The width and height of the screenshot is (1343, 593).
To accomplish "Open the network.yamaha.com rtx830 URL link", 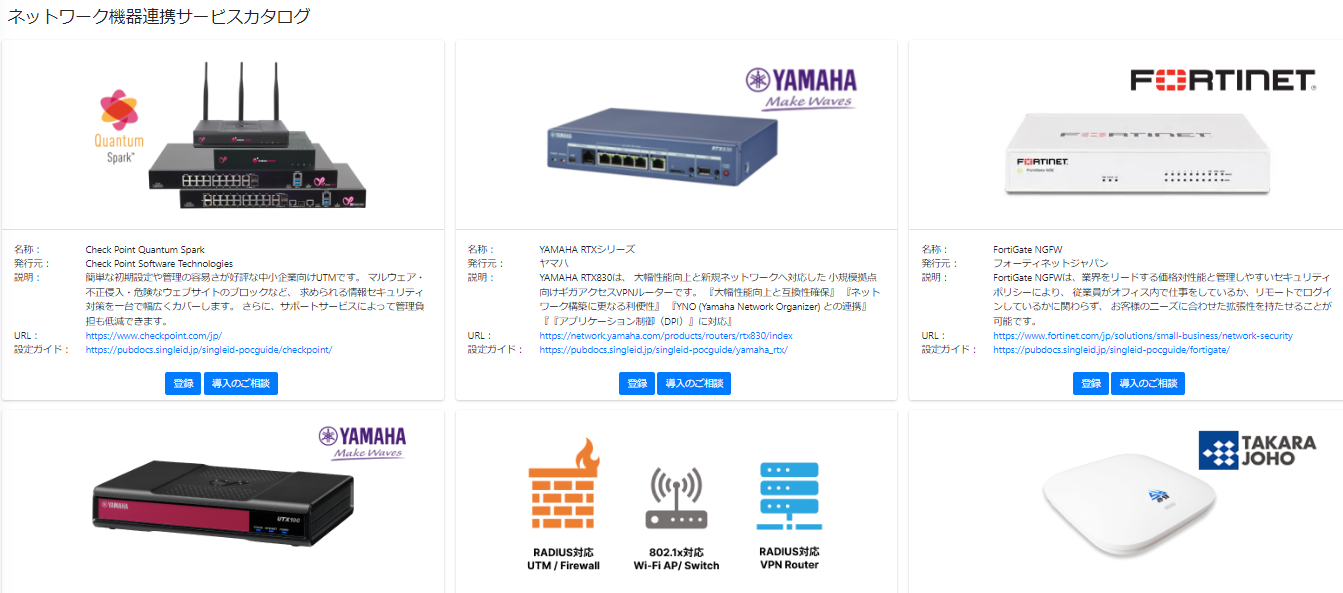I will (x=666, y=336).
